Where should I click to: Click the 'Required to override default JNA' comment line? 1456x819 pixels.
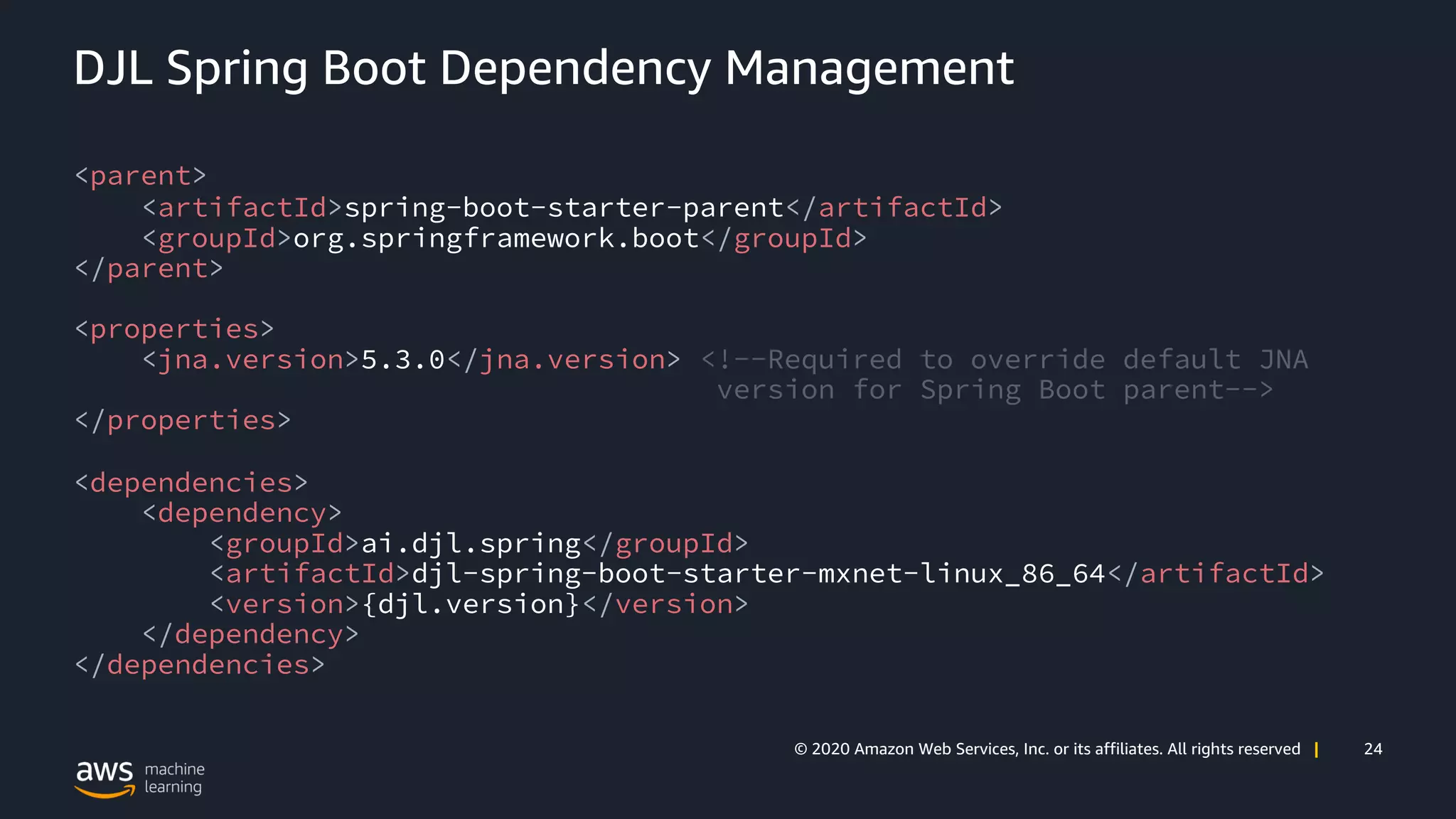coord(1005,360)
